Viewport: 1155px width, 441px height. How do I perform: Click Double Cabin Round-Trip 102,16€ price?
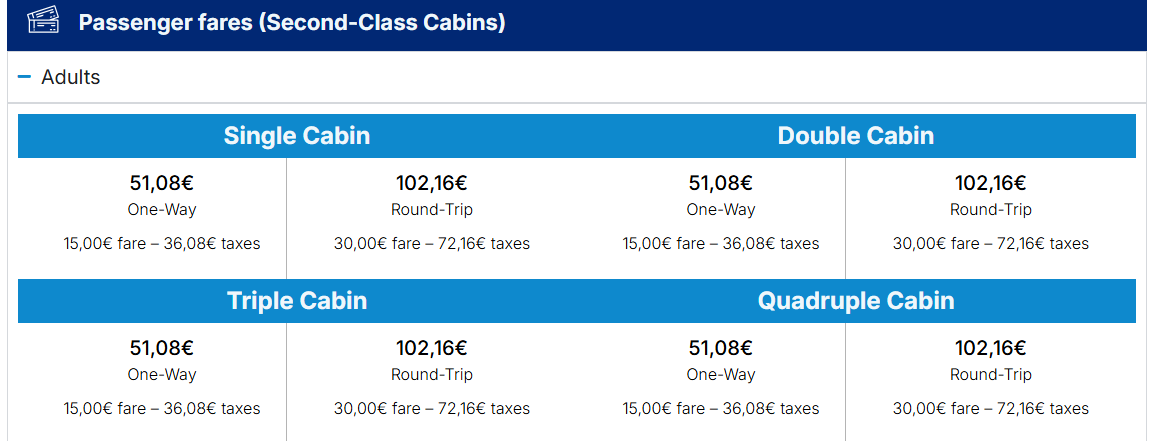click(991, 183)
